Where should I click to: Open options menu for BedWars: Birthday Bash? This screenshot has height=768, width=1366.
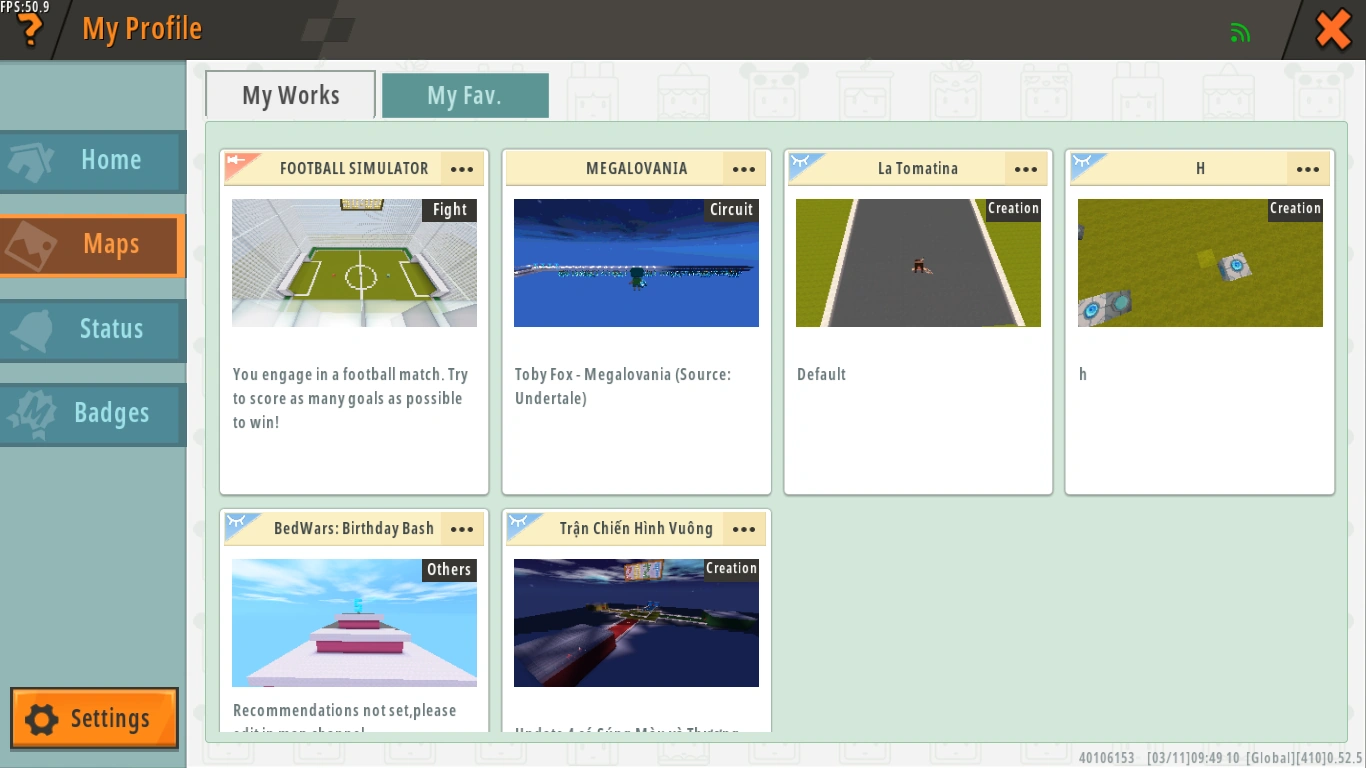click(462, 529)
